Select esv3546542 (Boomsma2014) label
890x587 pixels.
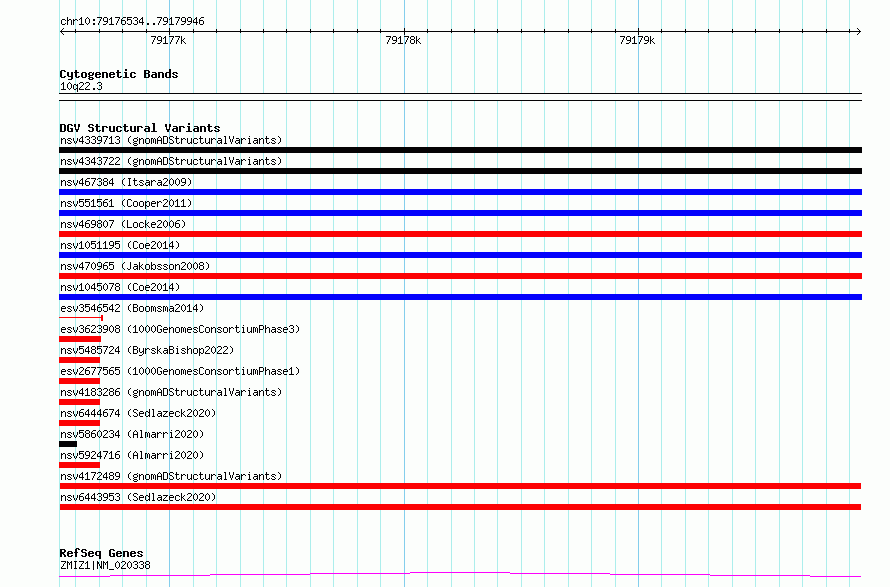[132, 308]
